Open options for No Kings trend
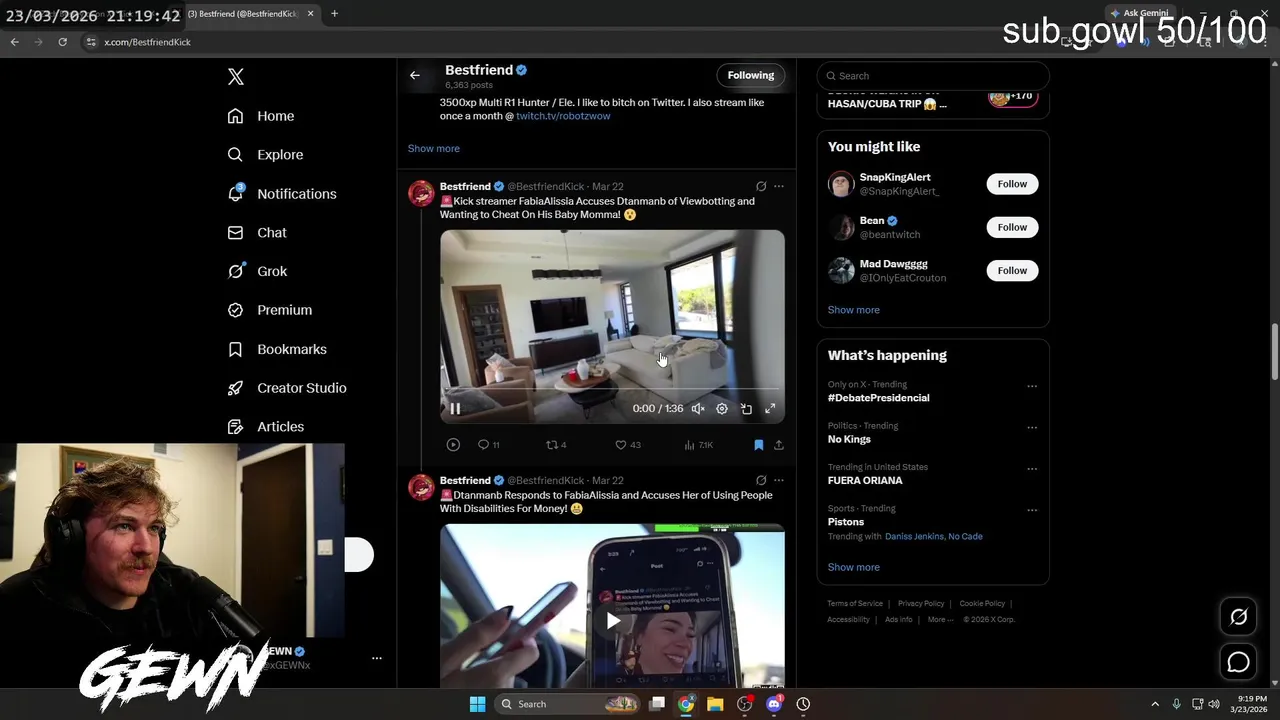Image resolution: width=1280 pixels, height=720 pixels. (x=1032, y=427)
